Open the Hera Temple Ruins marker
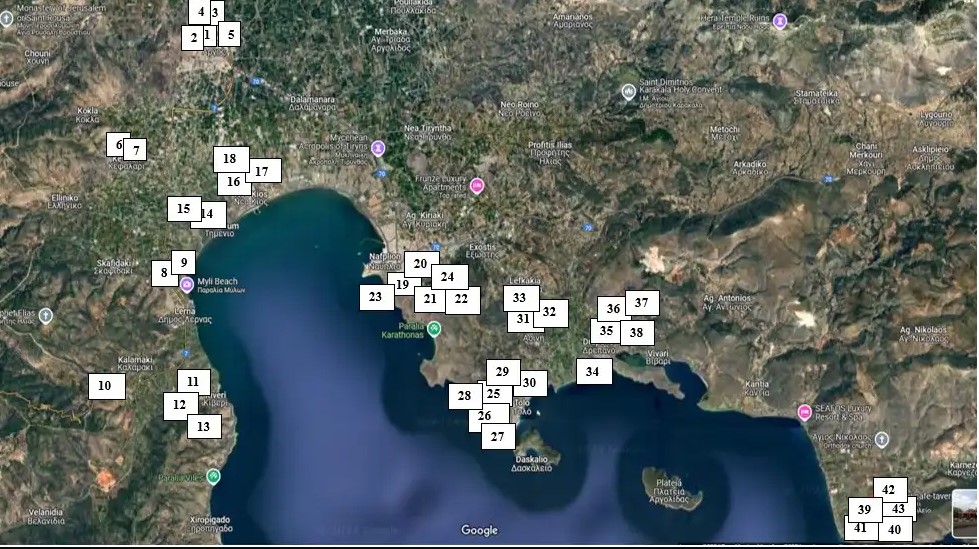 (780, 21)
